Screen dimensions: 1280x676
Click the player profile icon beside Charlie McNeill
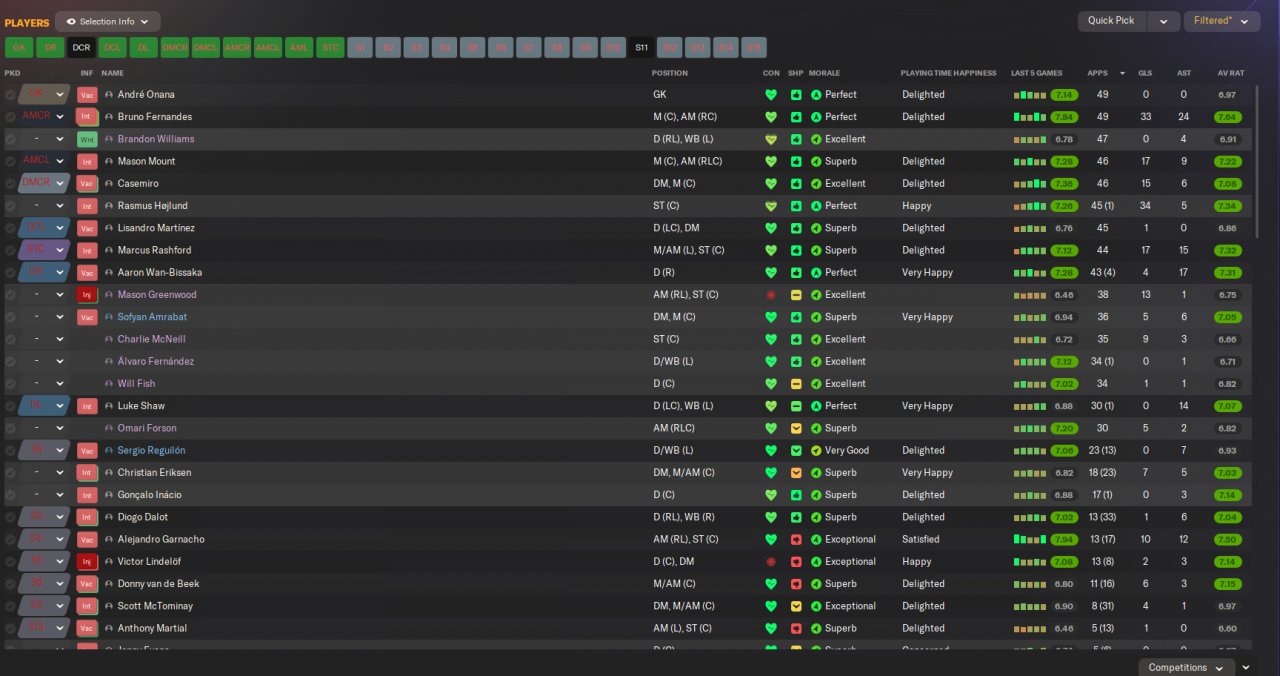[x=109, y=340]
